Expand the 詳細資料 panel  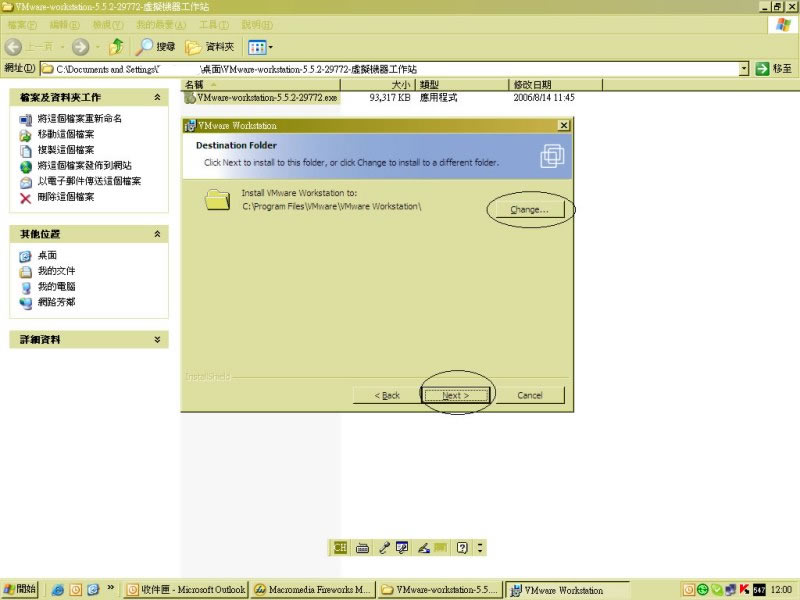coord(157,339)
